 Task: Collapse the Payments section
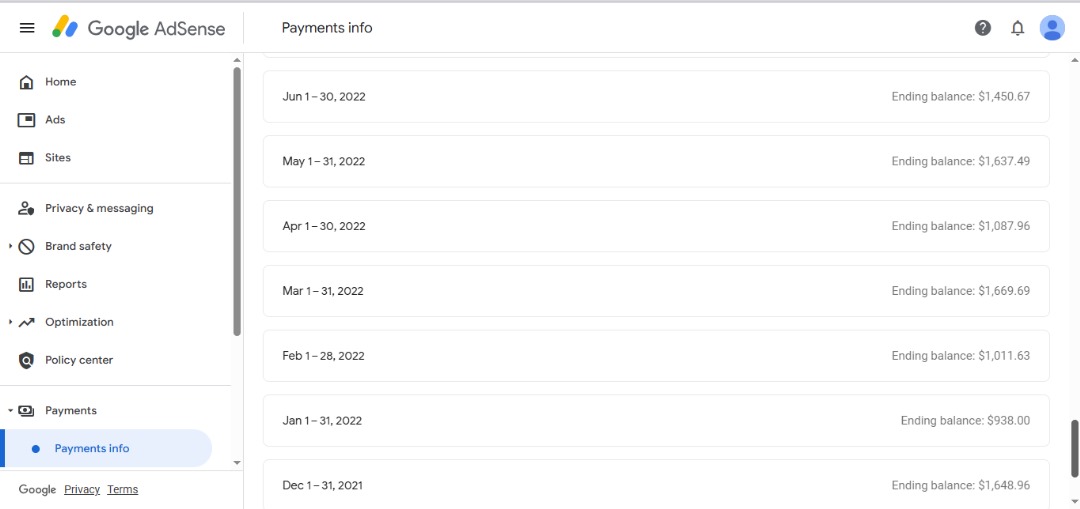(11, 411)
